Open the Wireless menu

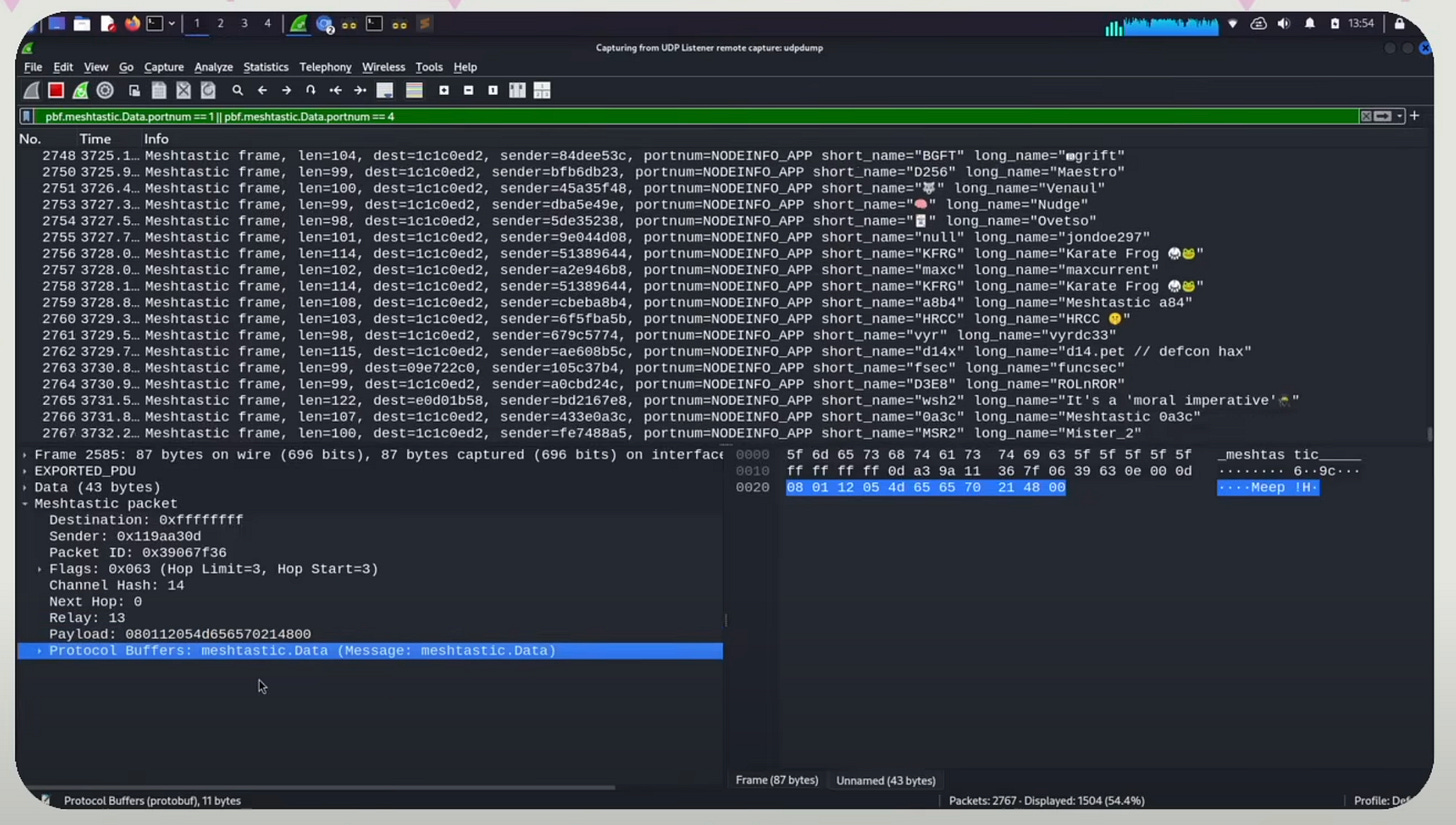[x=384, y=67]
